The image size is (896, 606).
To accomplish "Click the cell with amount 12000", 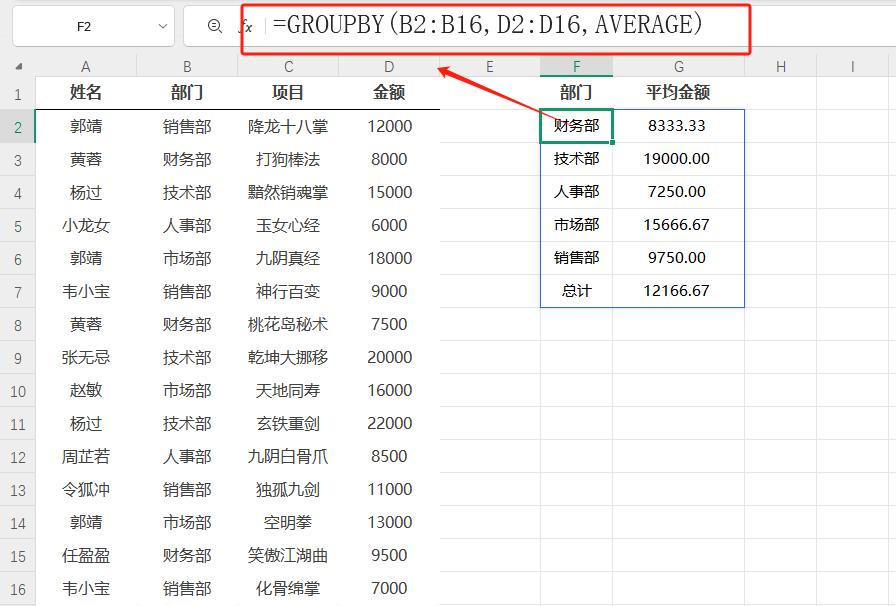I will (x=389, y=126).
